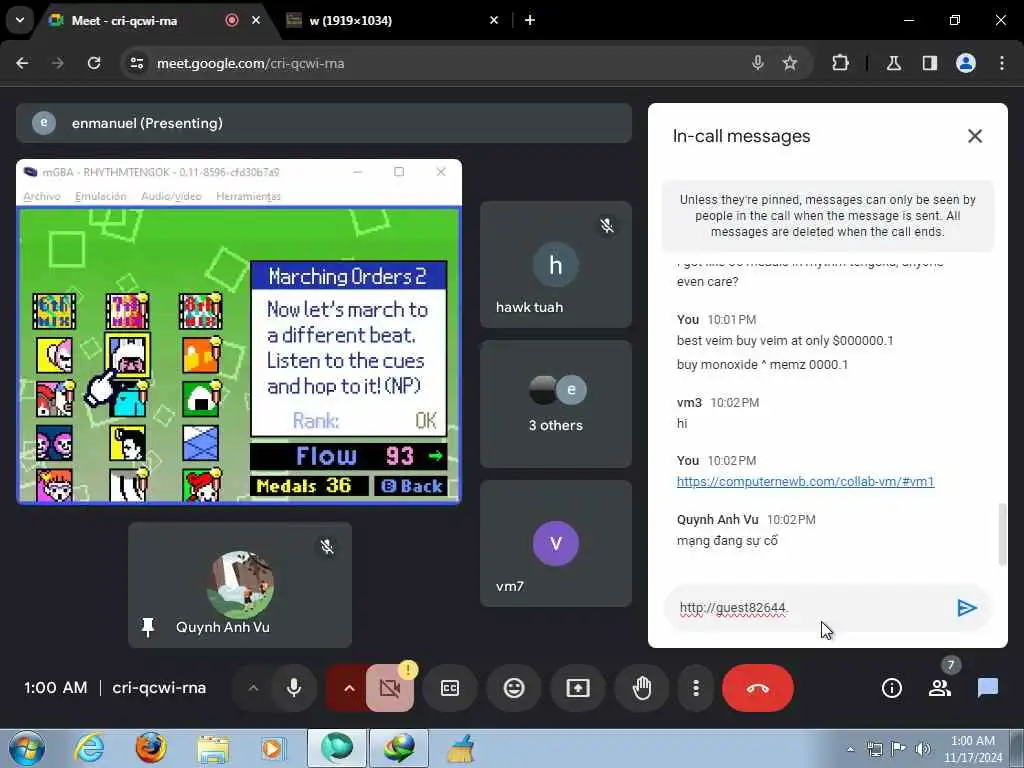Image resolution: width=1024 pixels, height=768 pixels.
Task: Open the meeting details info icon
Action: (891, 688)
